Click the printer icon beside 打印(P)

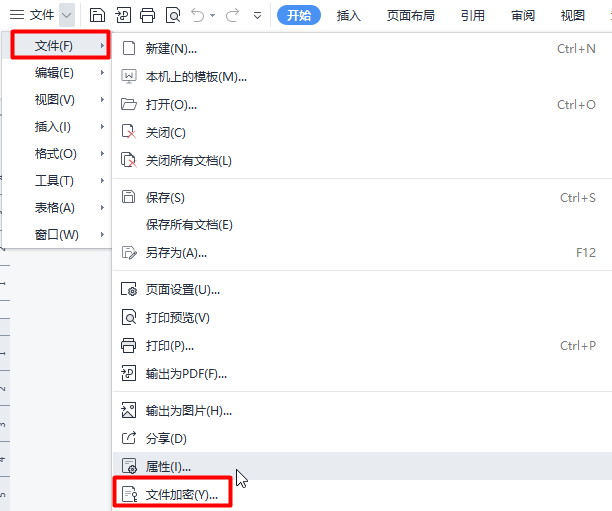[x=129, y=345]
